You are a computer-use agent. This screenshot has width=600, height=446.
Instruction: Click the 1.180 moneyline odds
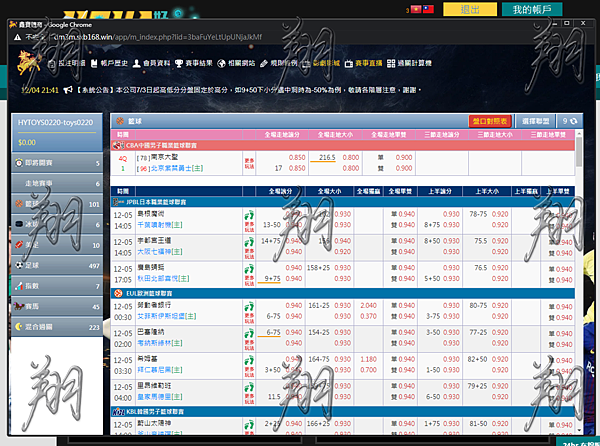click(x=368, y=359)
